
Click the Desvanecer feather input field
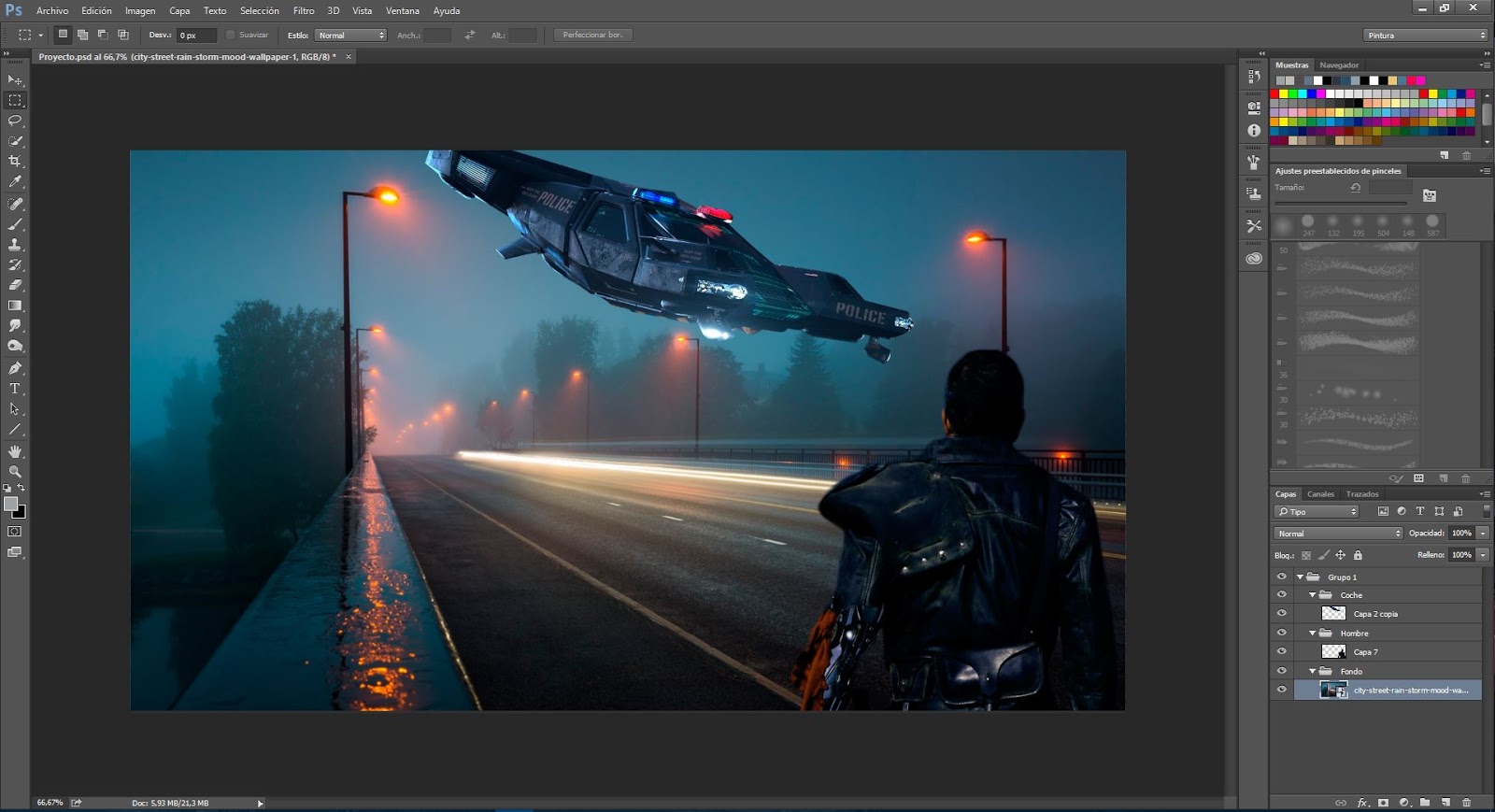click(196, 36)
